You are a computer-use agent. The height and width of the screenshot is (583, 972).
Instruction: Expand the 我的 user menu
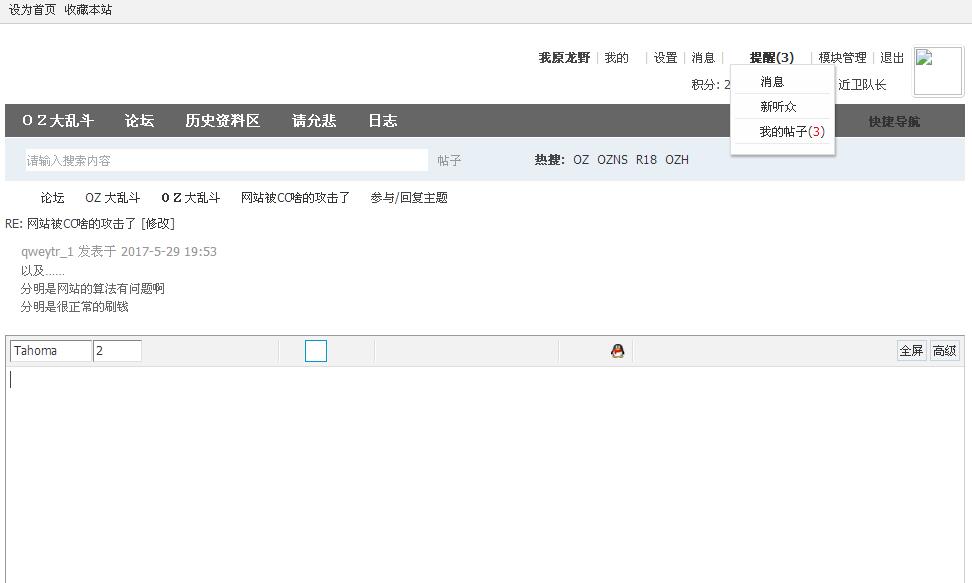(x=616, y=58)
